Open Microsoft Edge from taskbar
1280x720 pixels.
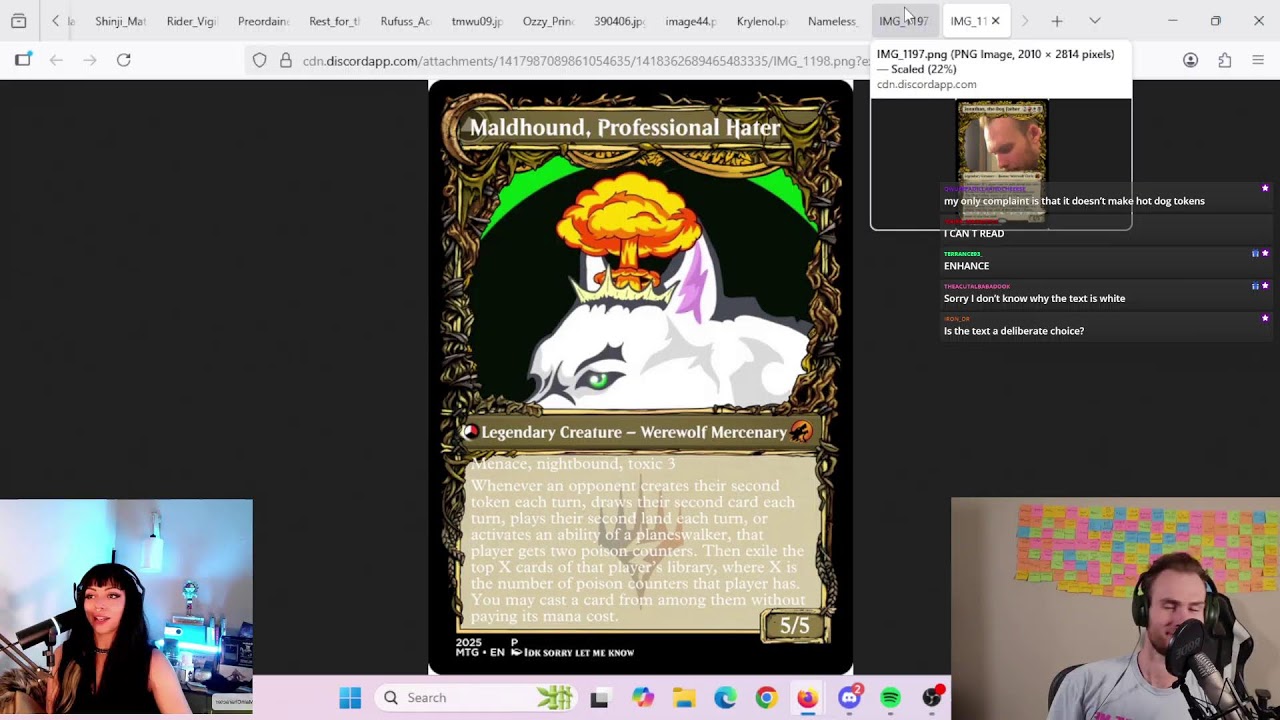click(725, 698)
